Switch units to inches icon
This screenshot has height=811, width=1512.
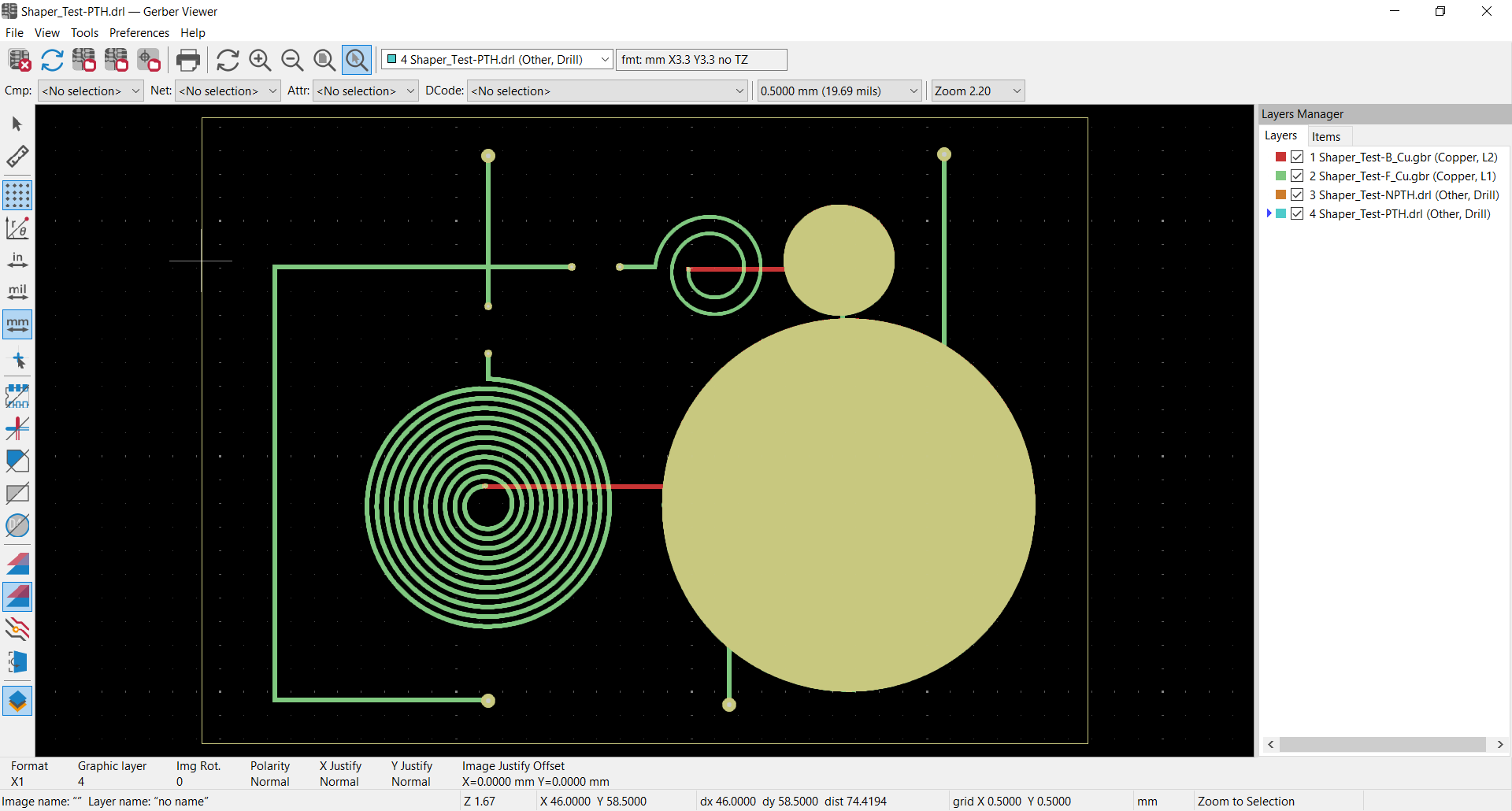(x=17, y=260)
